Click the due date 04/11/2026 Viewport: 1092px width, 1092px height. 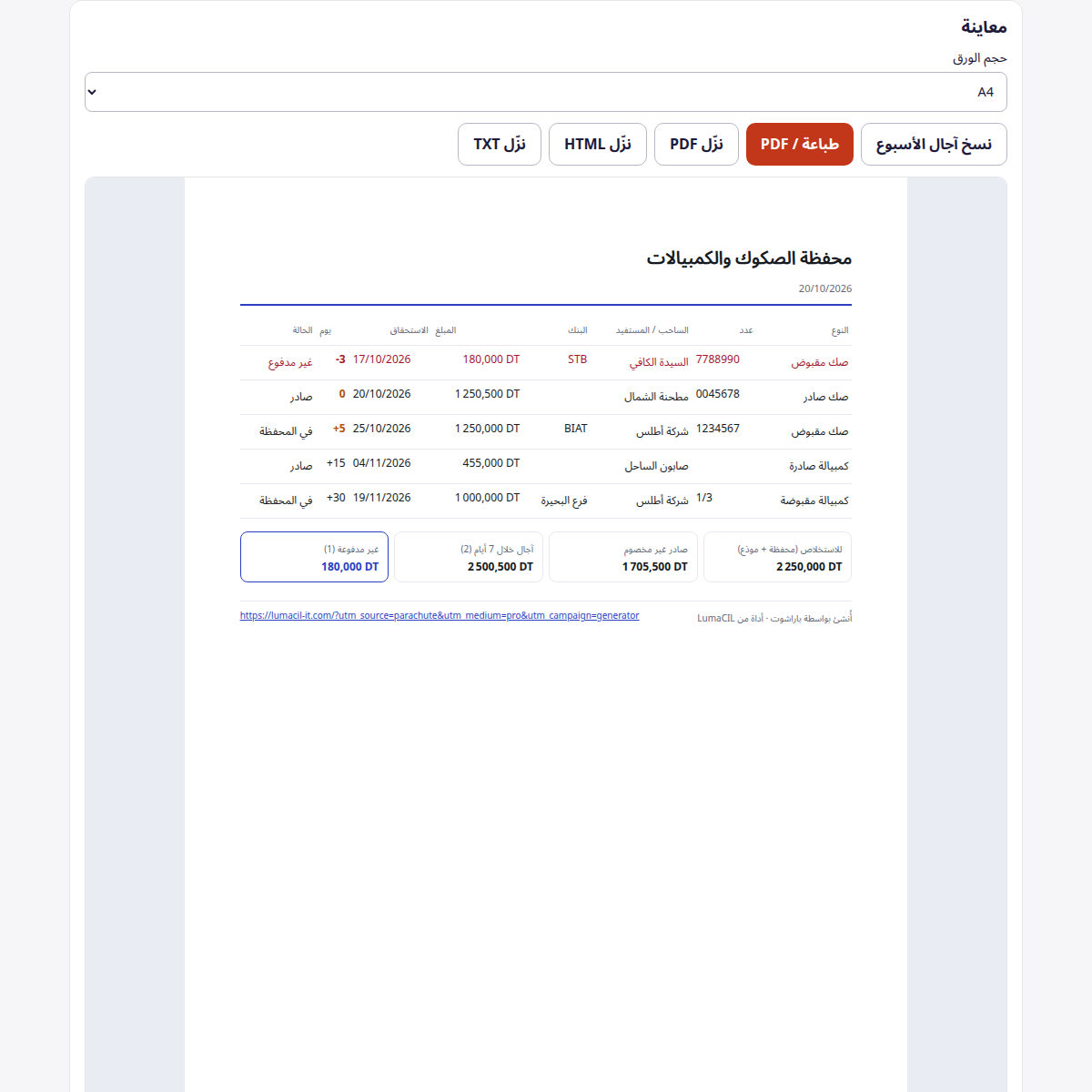(382, 463)
